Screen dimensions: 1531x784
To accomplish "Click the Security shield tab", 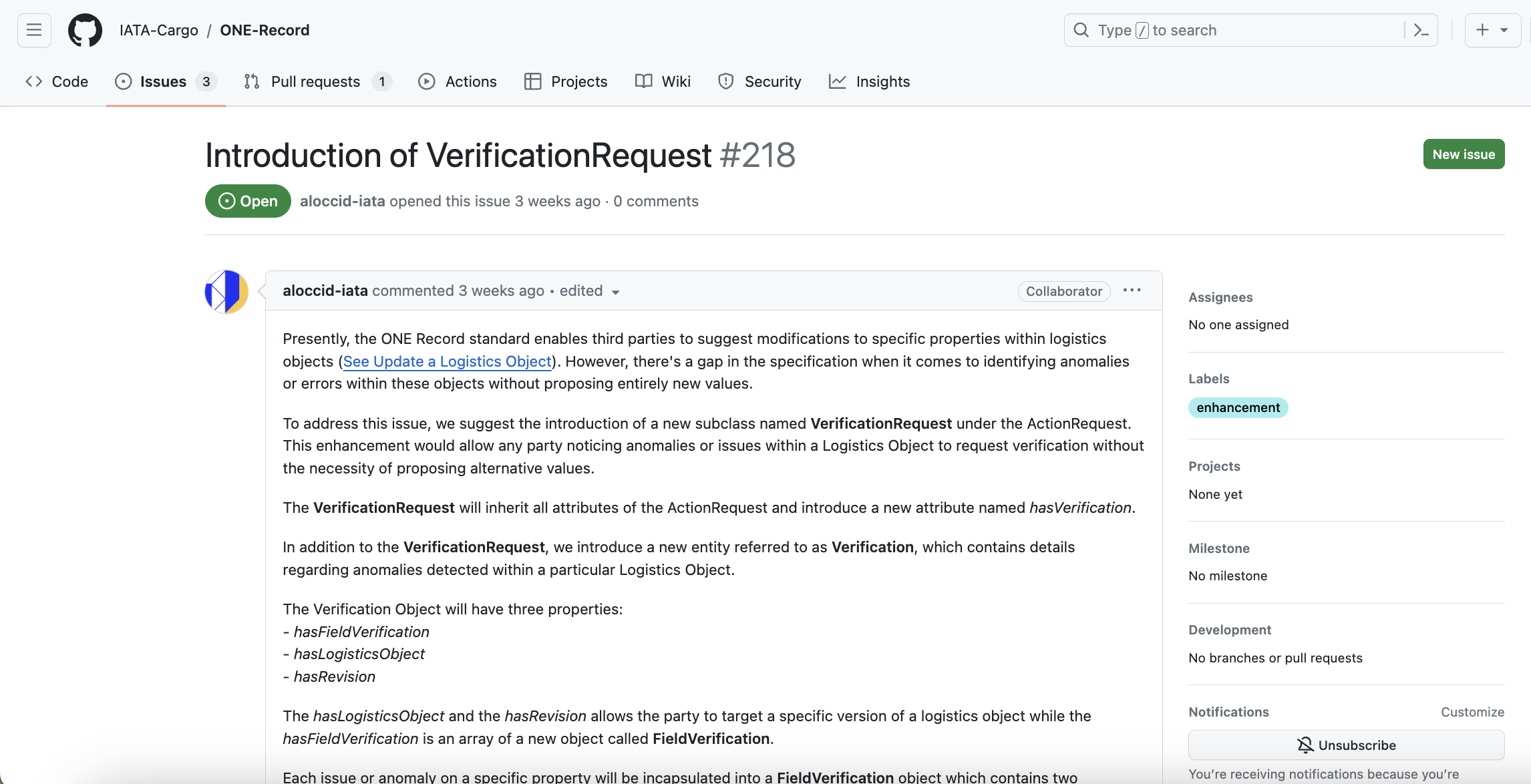I will pyautogui.click(x=759, y=81).
